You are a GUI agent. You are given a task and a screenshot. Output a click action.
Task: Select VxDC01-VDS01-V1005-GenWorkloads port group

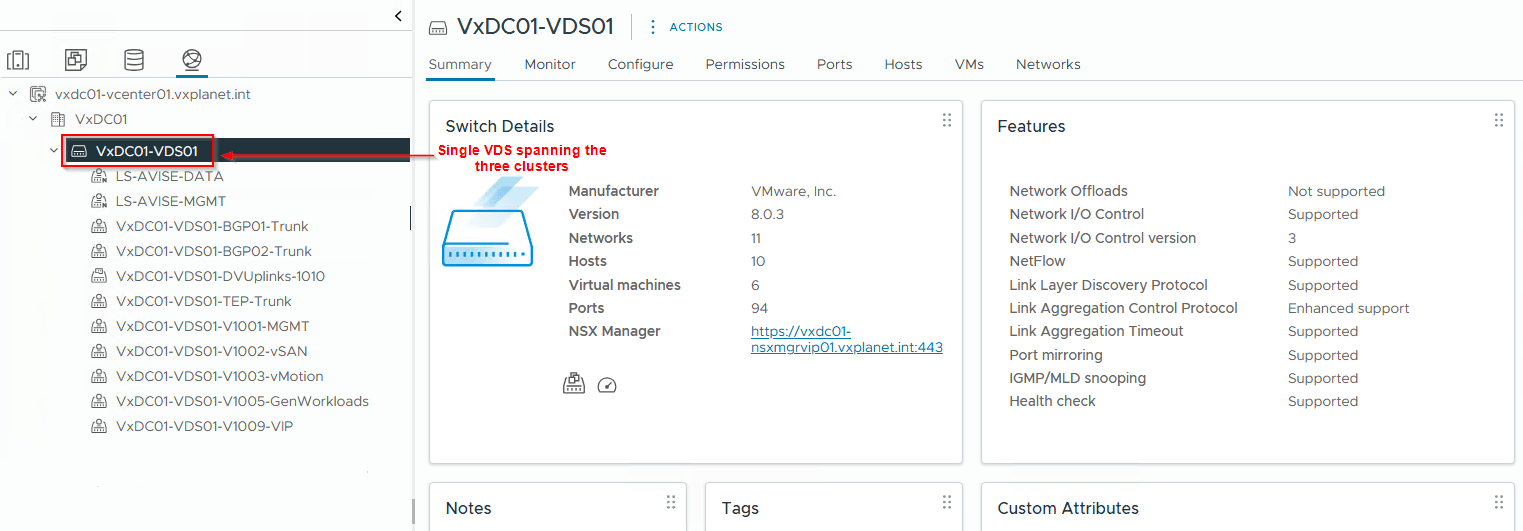242,401
